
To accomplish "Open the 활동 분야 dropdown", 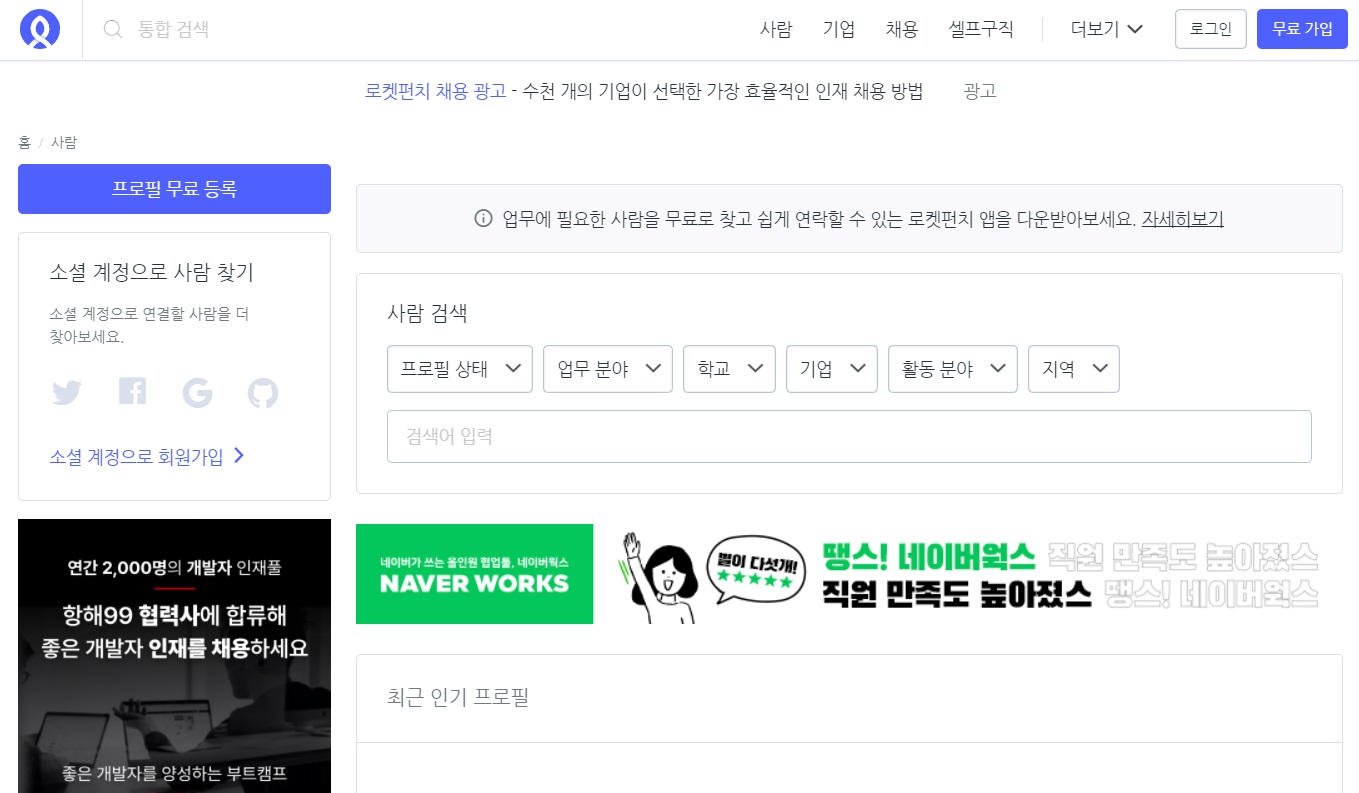I will tap(953, 369).
